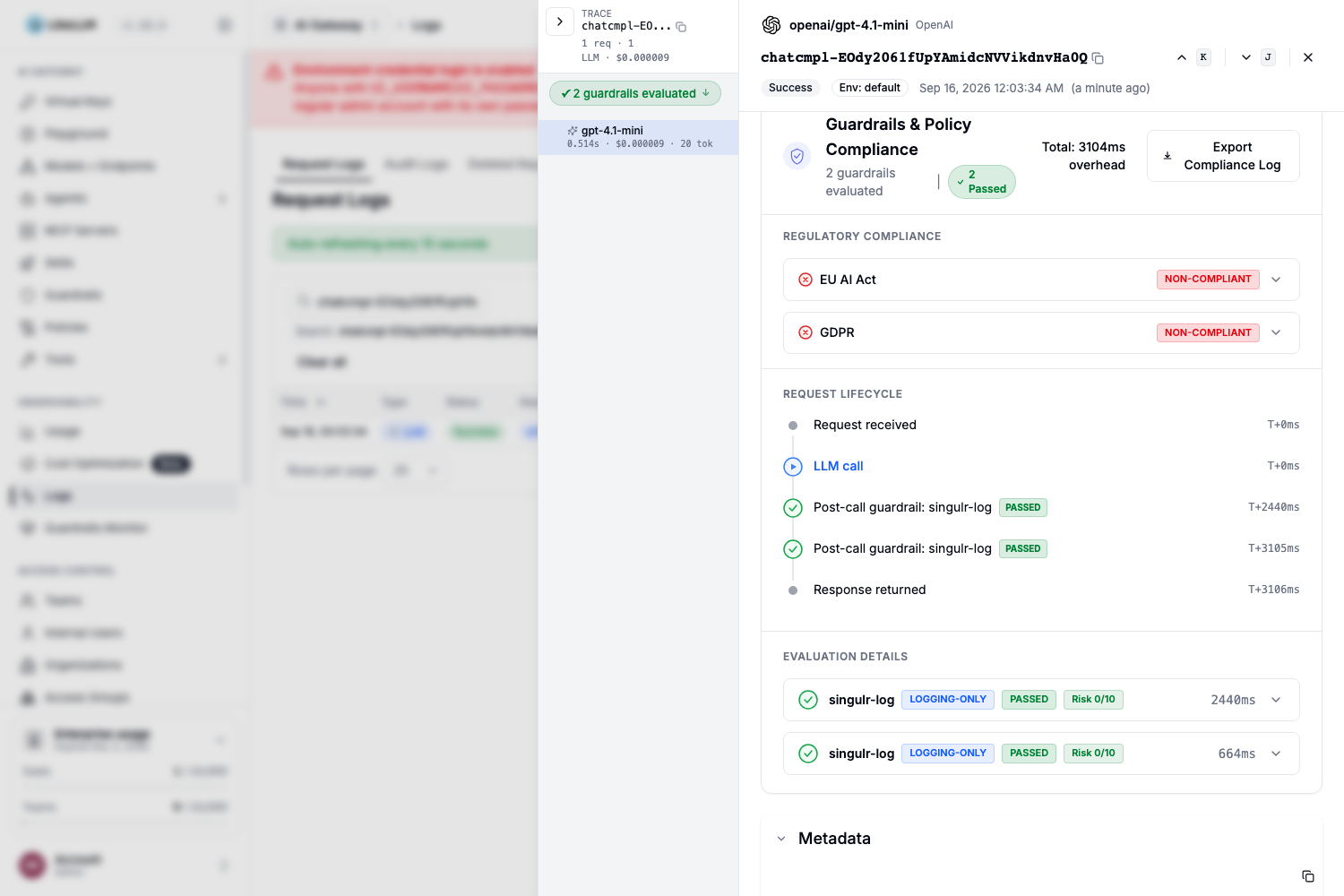This screenshot has height=896, width=1344.
Task: Copy the trace ID in trace panel
Action: (x=681, y=27)
